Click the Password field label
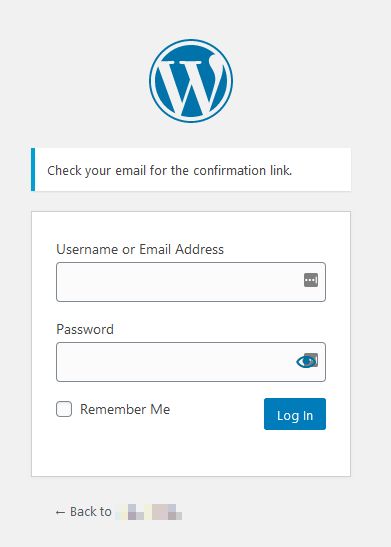This screenshot has width=391, height=547. [x=85, y=329]
